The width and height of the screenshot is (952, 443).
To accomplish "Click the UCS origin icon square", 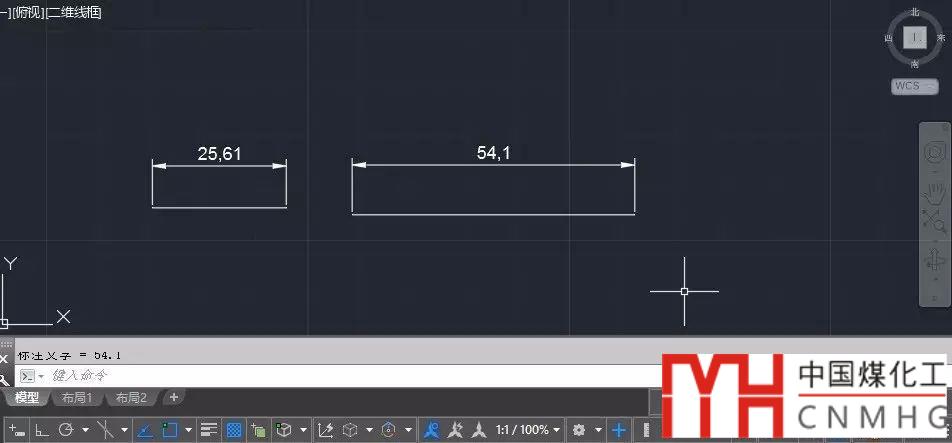I will pos(4,323).
